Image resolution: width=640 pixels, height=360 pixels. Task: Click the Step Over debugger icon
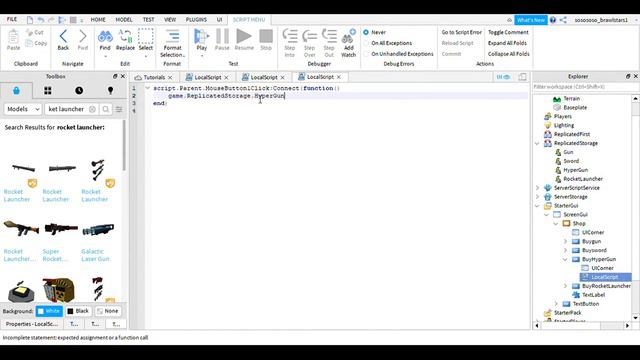pyautogui.click(x=309, y=37)
